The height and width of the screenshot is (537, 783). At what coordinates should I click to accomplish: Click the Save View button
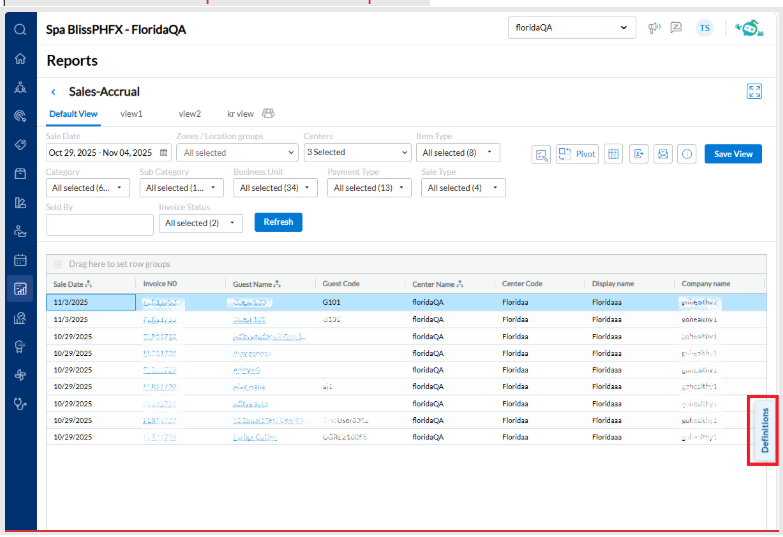(733, 154)
